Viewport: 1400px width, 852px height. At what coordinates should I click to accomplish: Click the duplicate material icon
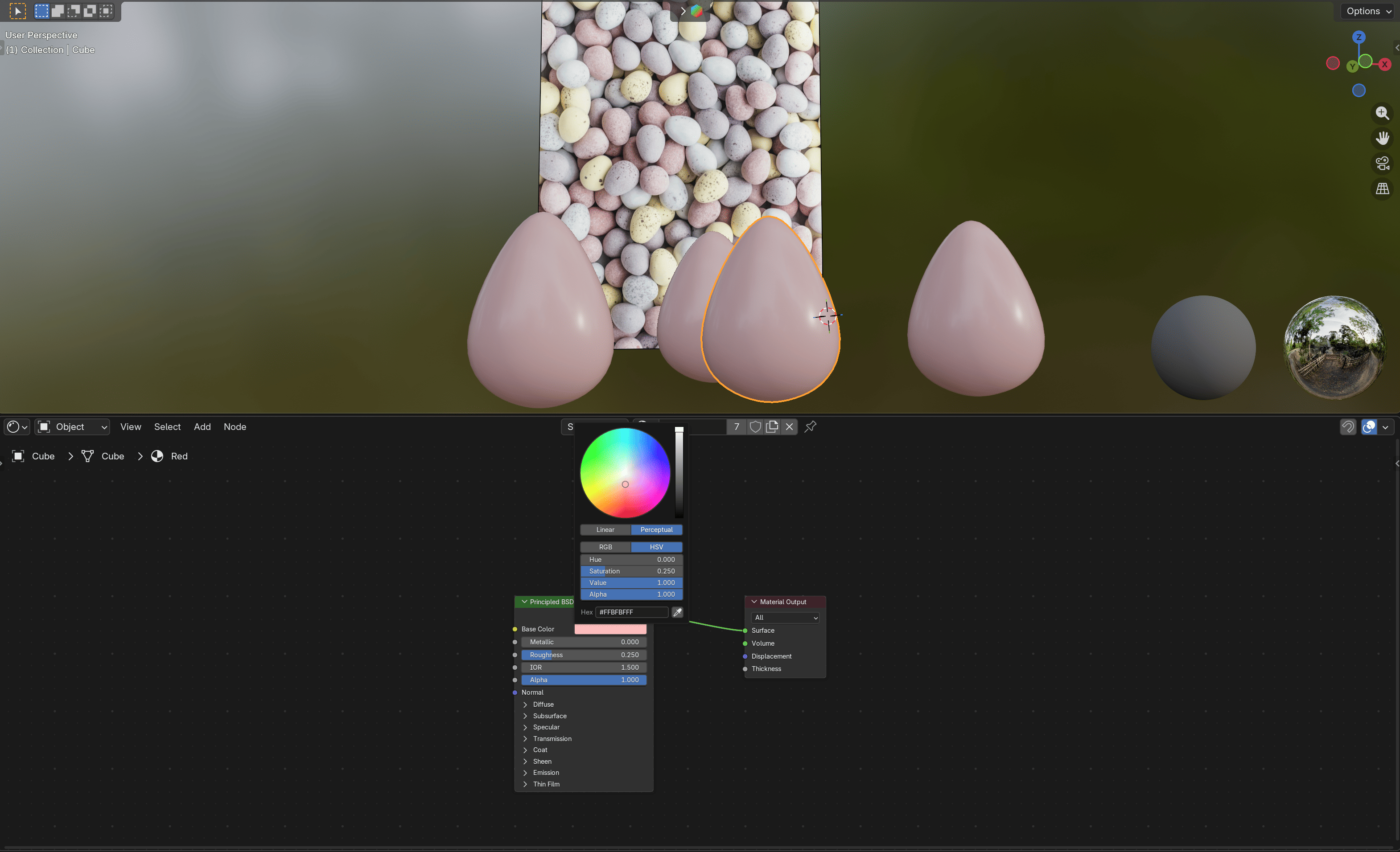(x=772, y=426)
